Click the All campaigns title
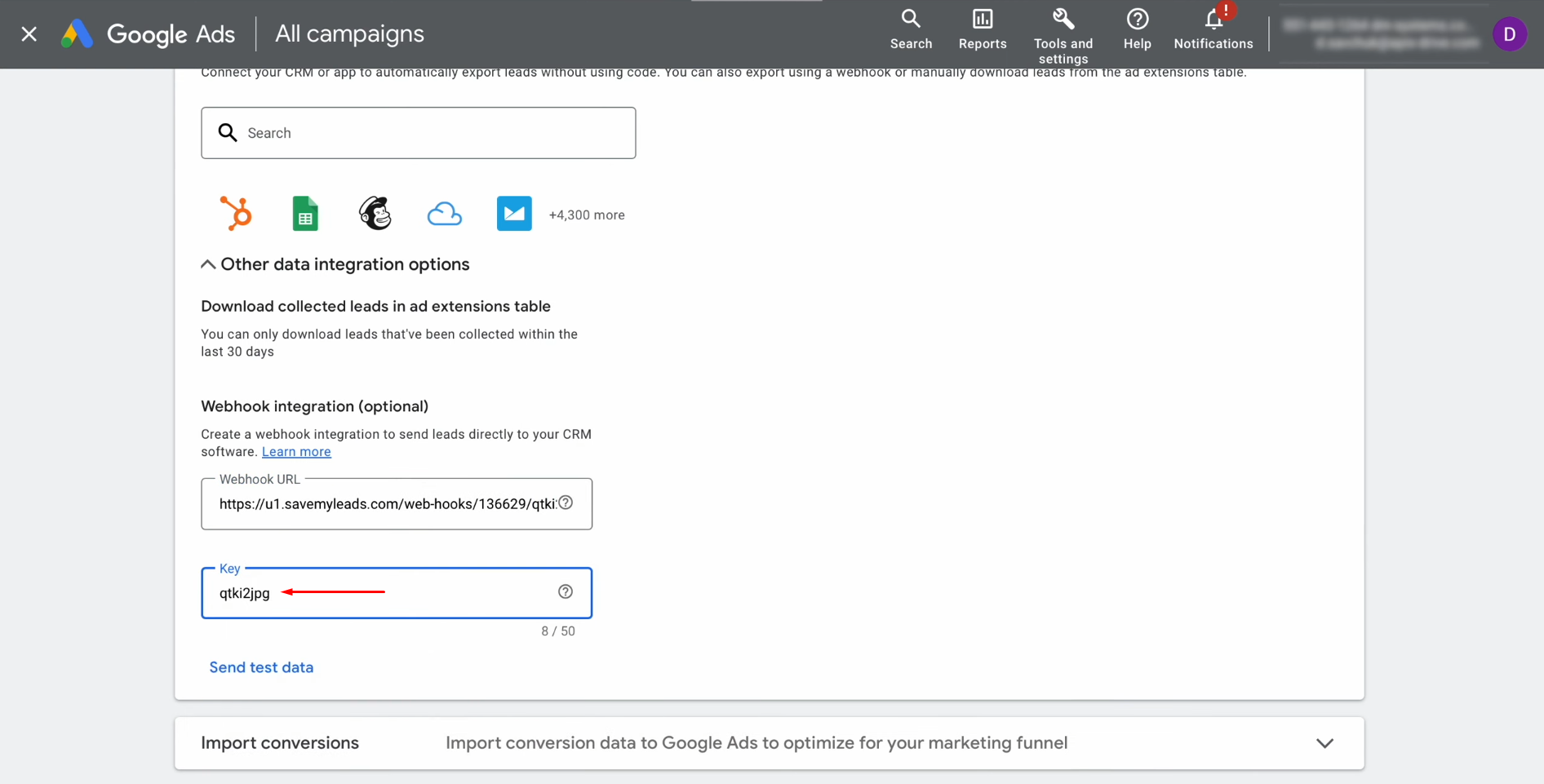This screenshot has height=784, width=1544. 349,33
